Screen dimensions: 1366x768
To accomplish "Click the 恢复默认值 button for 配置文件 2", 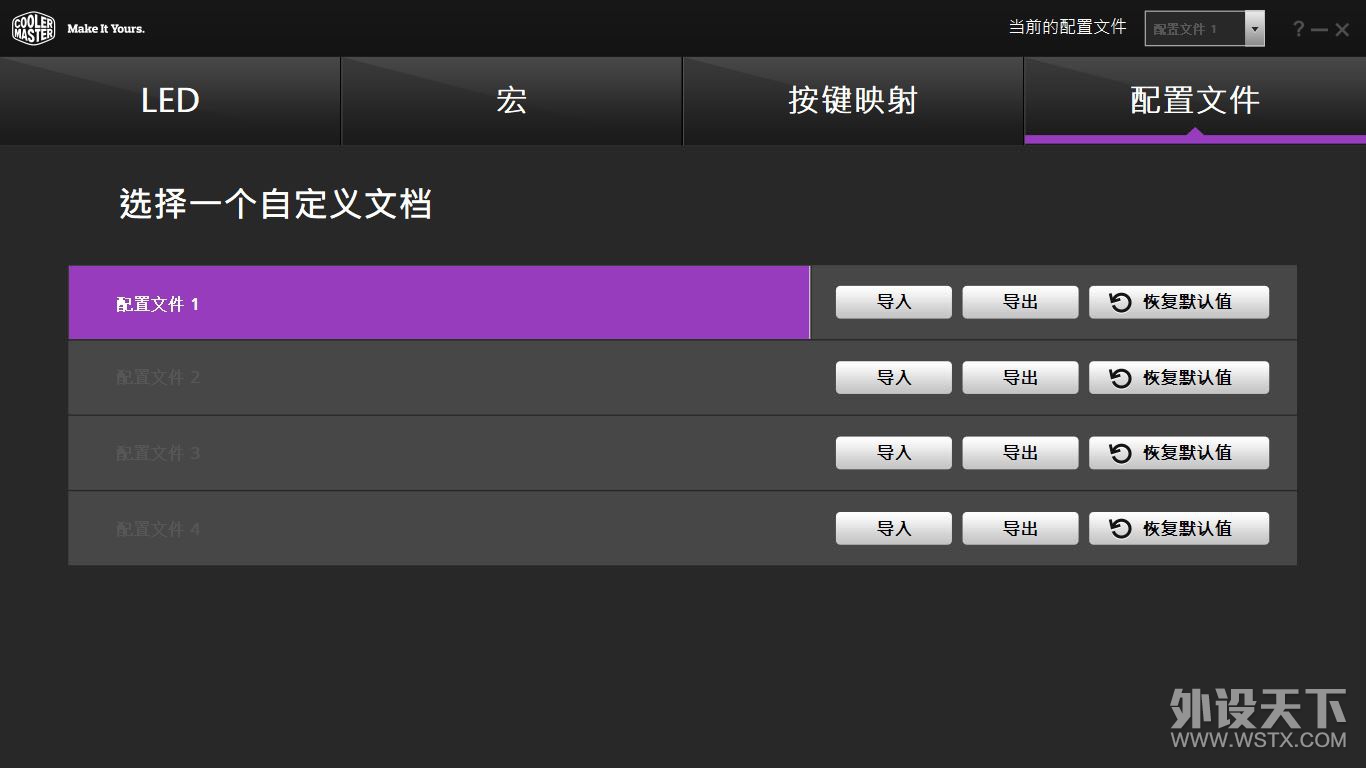I will tap(1178, 378).
